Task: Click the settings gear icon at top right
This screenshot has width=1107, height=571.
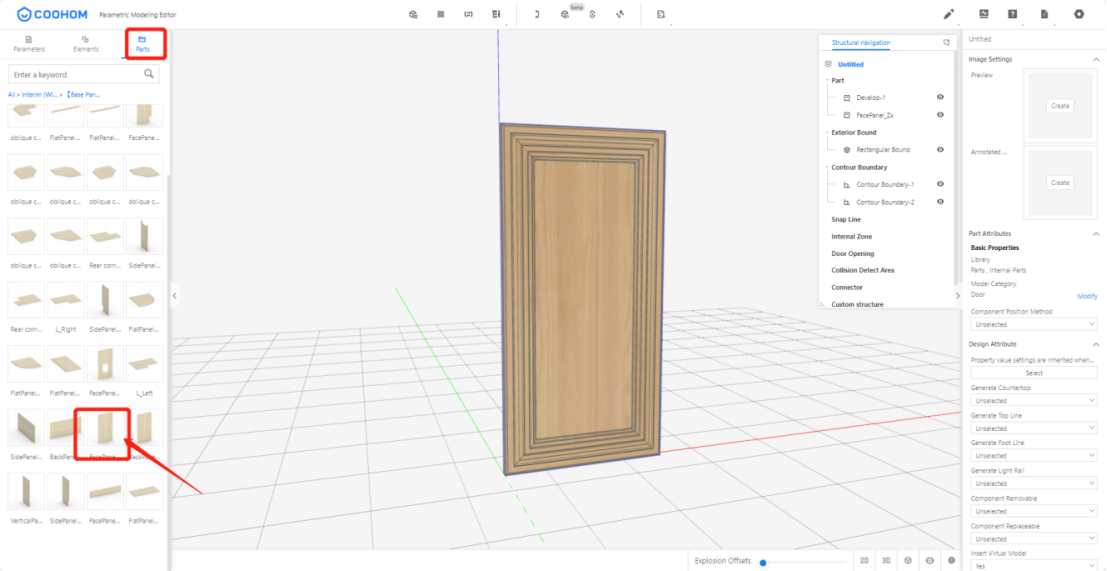Action: click(x=1078, y=14)
